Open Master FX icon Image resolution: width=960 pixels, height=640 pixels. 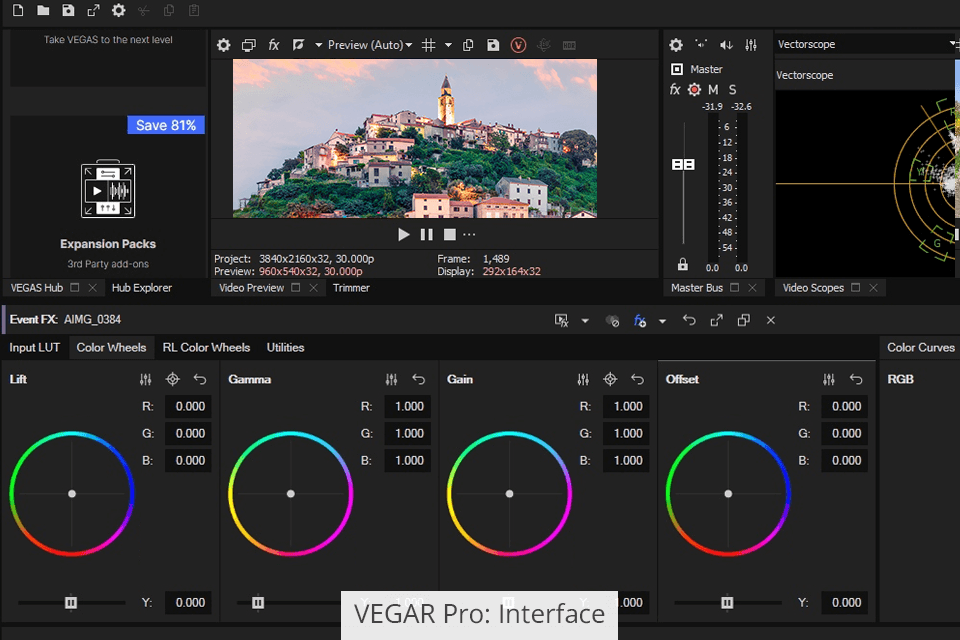(x=675, y=89)
